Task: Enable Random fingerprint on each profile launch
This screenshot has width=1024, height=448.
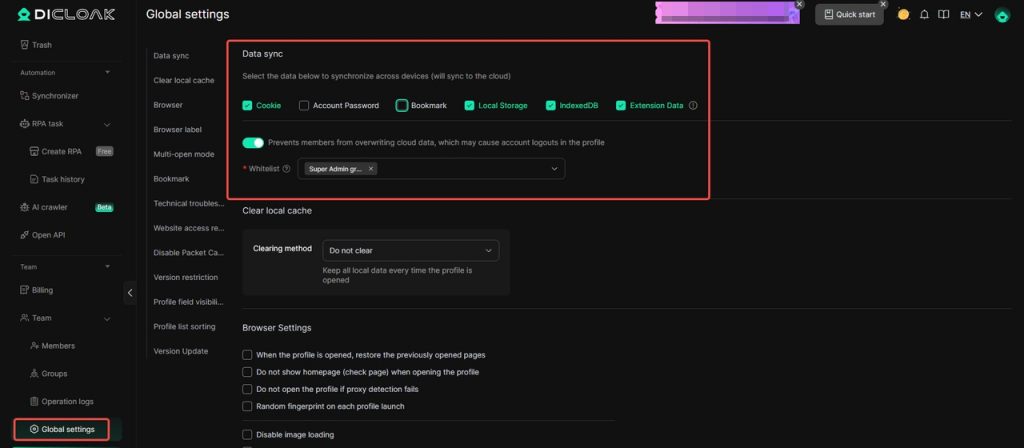Action: tap(247, 406)
